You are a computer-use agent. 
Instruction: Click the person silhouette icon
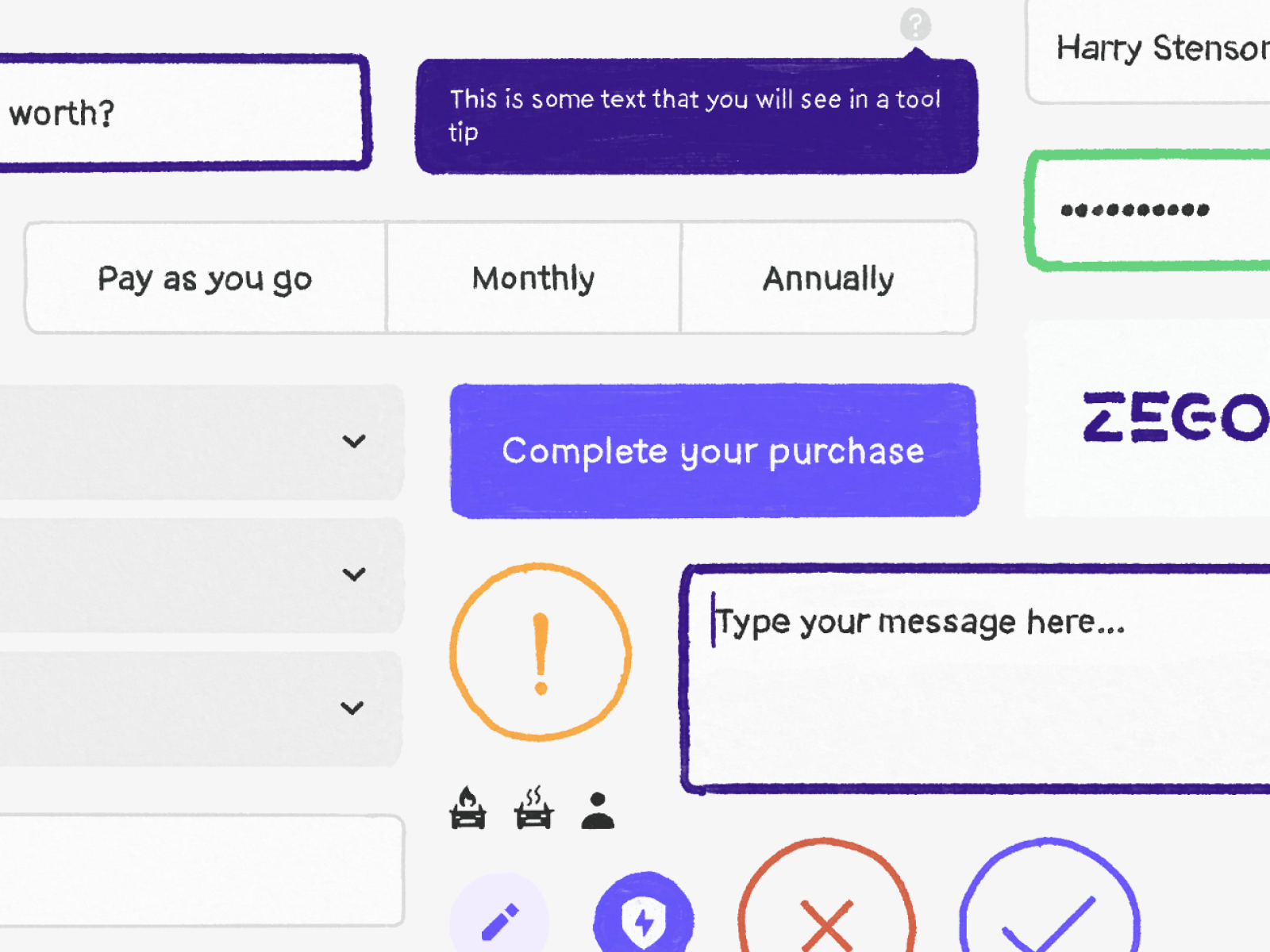click(598, 811)
